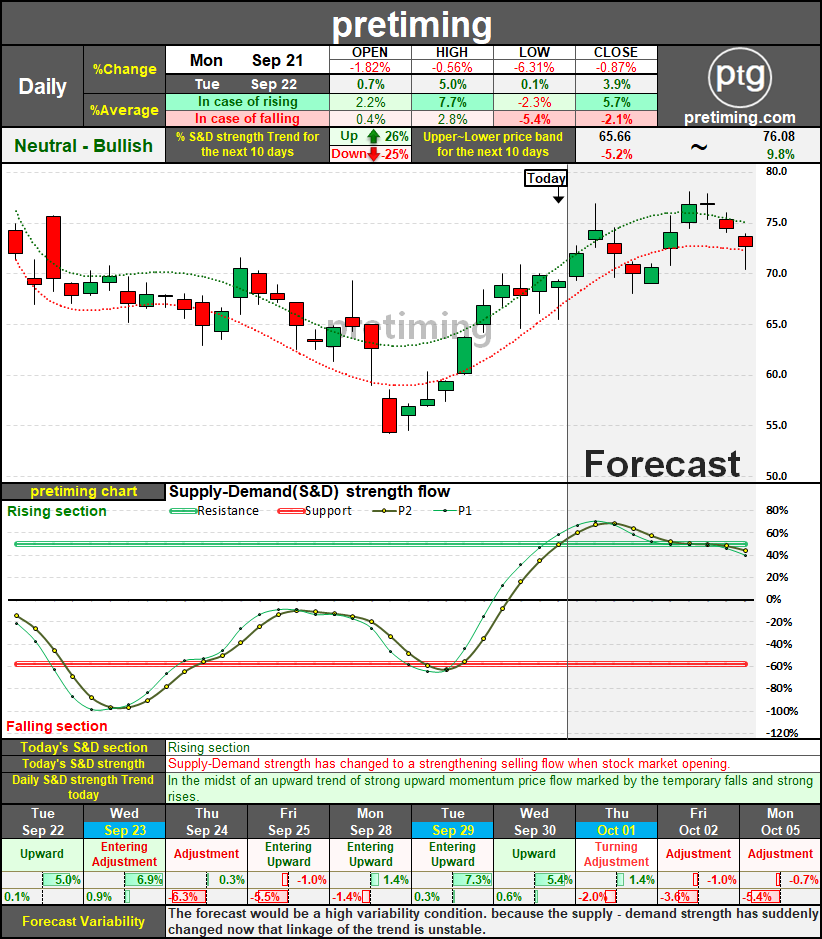Click the green Up arrow icon
The image size is (822, 939).
(374, 137)
